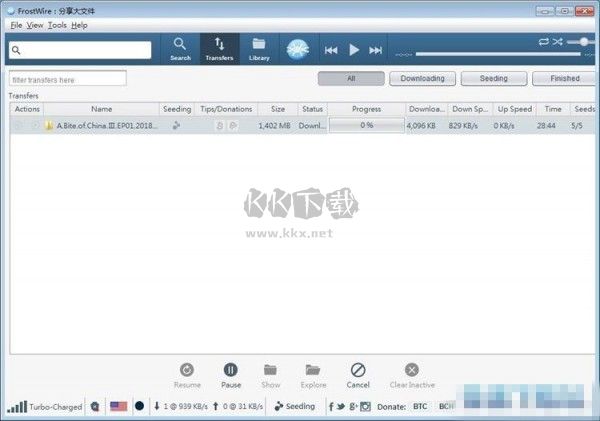
Task: Click Clear Inactive transfers button
Action: [412, 375]
